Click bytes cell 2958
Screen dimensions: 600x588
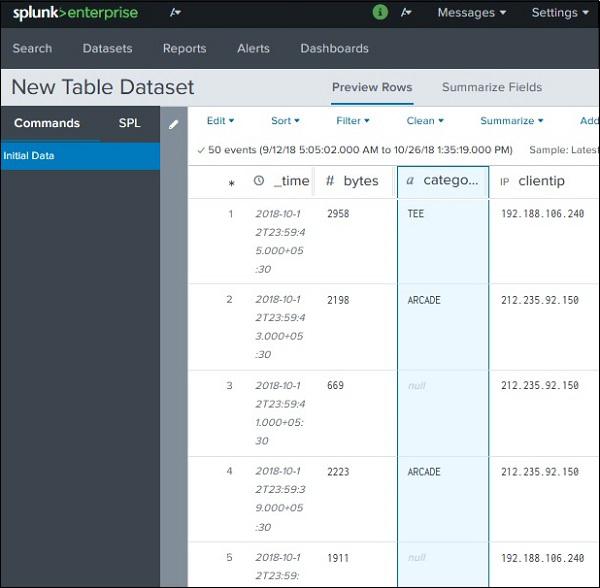[x=338, y=213]
